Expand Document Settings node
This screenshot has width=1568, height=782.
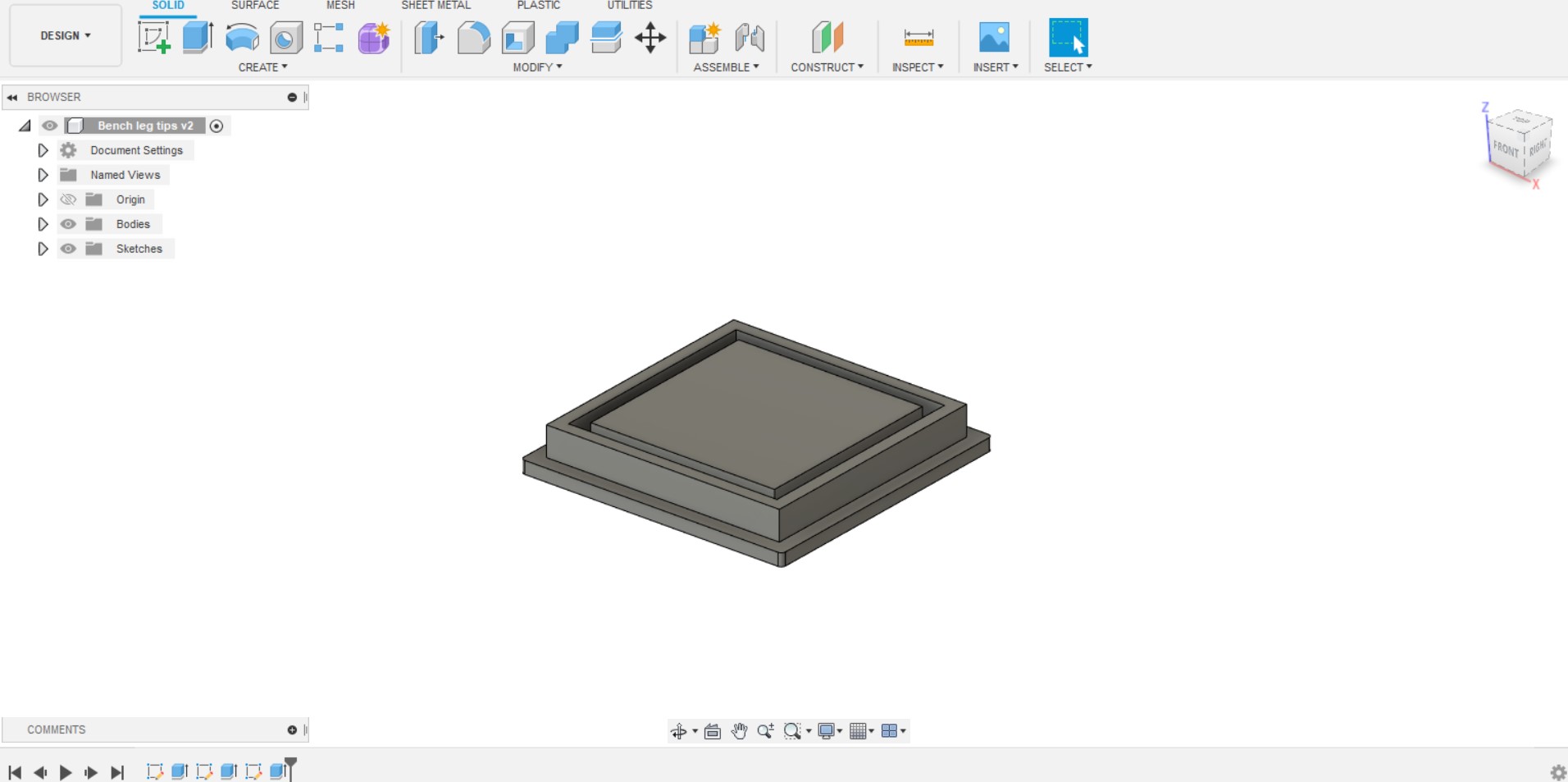coord(43,150)
